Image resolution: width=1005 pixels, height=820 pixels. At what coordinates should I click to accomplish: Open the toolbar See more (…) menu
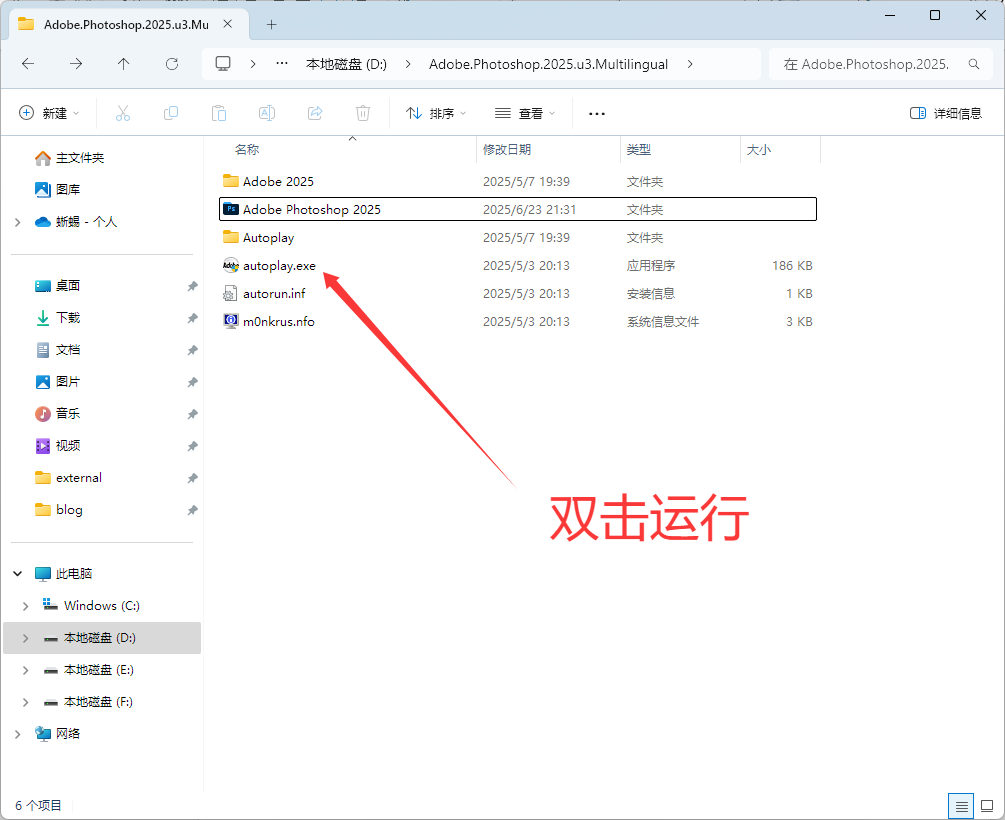597,113
